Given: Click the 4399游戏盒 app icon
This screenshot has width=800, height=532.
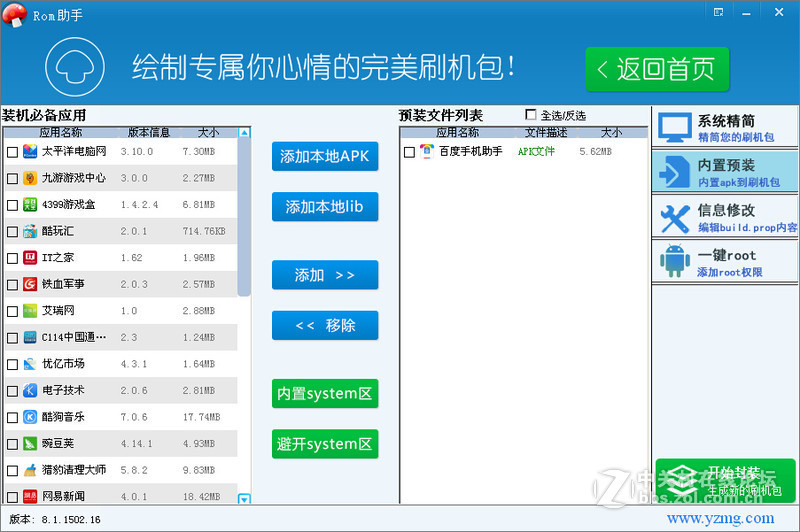Looking at the screenshot, I should tap(30, 205).
